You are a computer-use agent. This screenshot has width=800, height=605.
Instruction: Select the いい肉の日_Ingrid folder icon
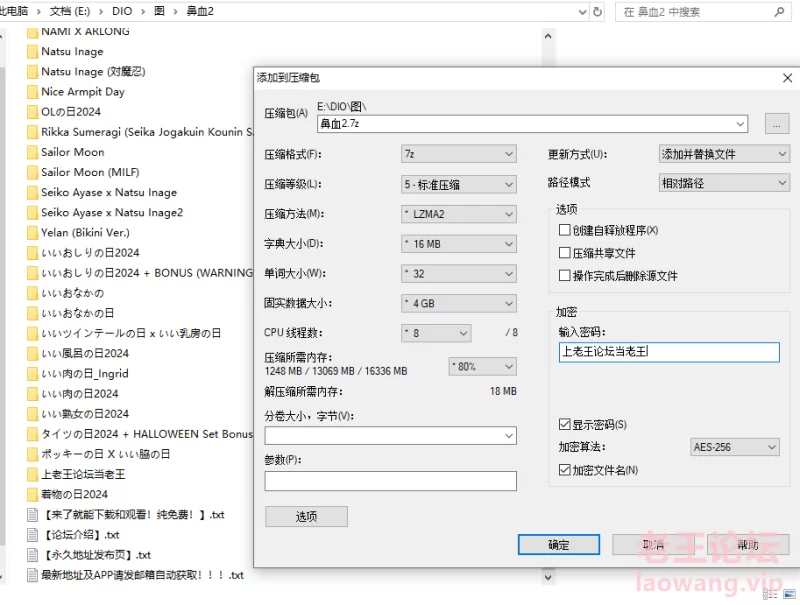pos(32,373)
